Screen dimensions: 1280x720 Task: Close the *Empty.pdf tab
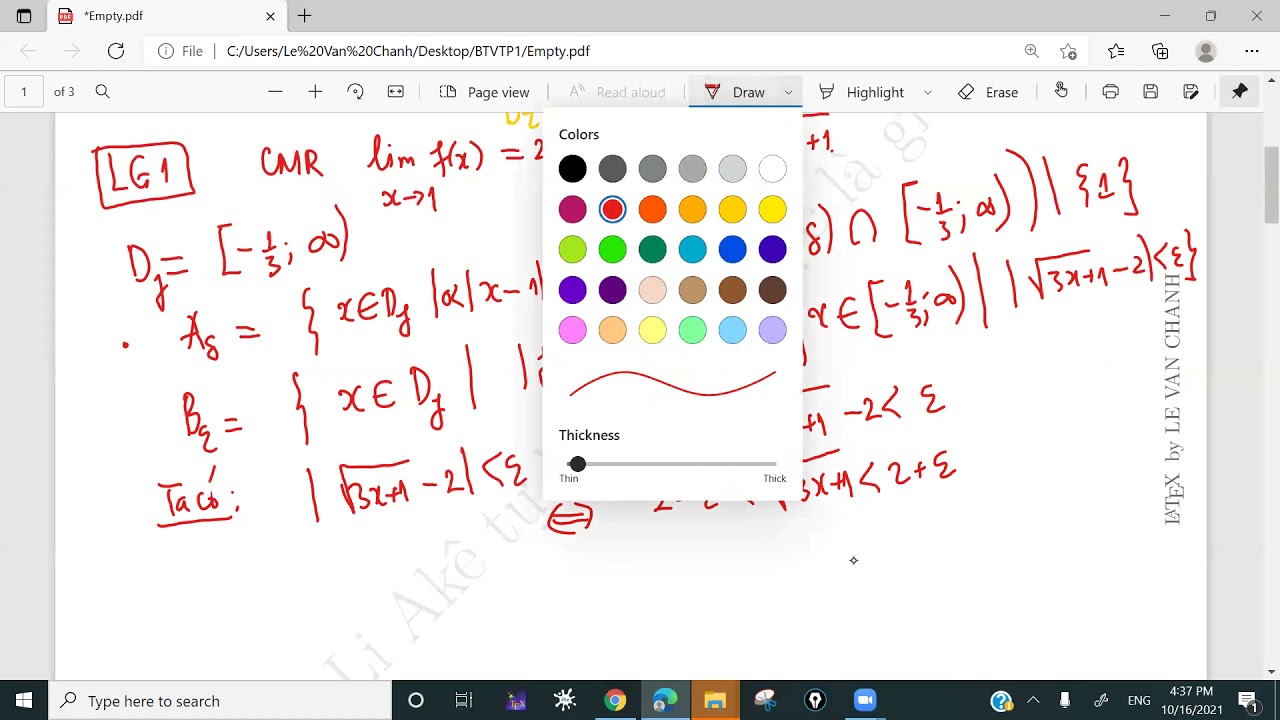click(270, 16)
